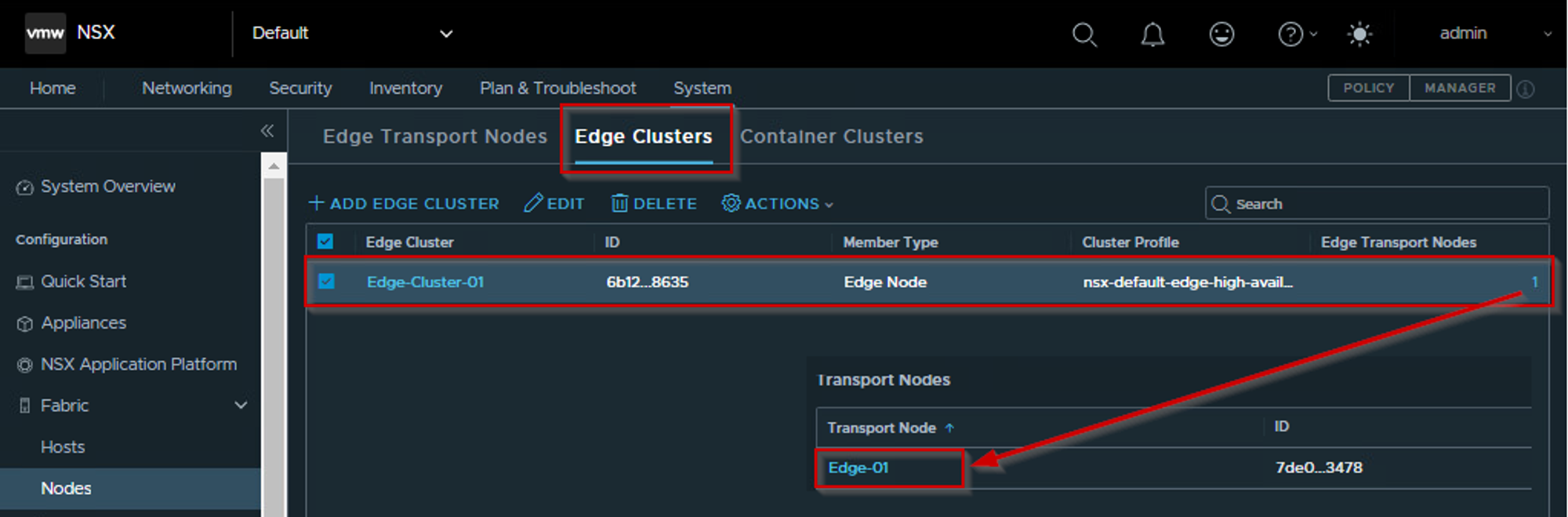
Task: Click the sidebar scrollbar up arrow
Action: point(274,166)
